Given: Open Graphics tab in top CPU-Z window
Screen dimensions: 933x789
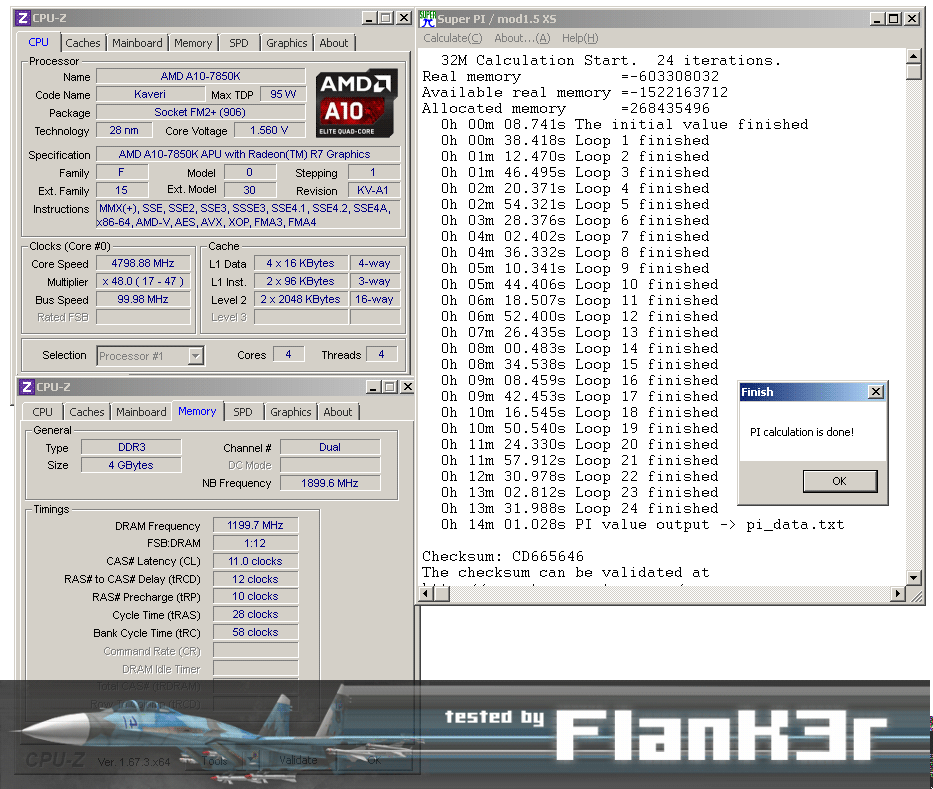Looking at the screenshot, I should (x=286, y=43).
